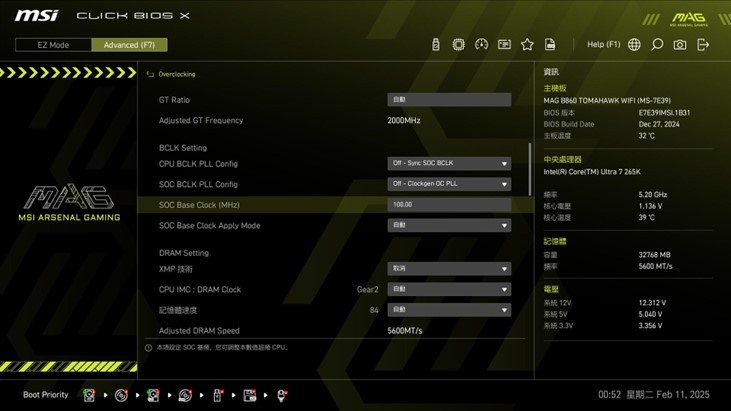Viewport: 731px width, 411px height.
Task: Click the 12.312 V system voltage
Action: (x=652, y=303)
